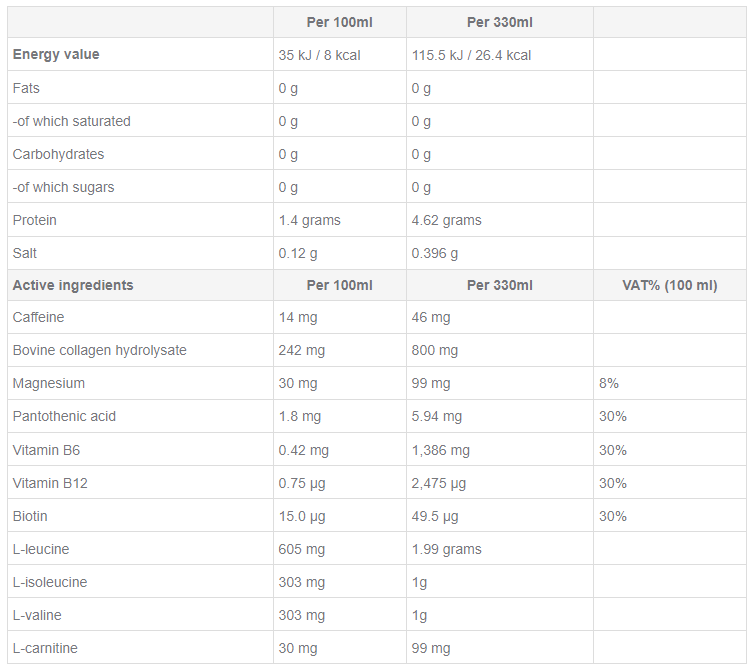Click the "VAT% (100 ml)" column header

(669, 285)
